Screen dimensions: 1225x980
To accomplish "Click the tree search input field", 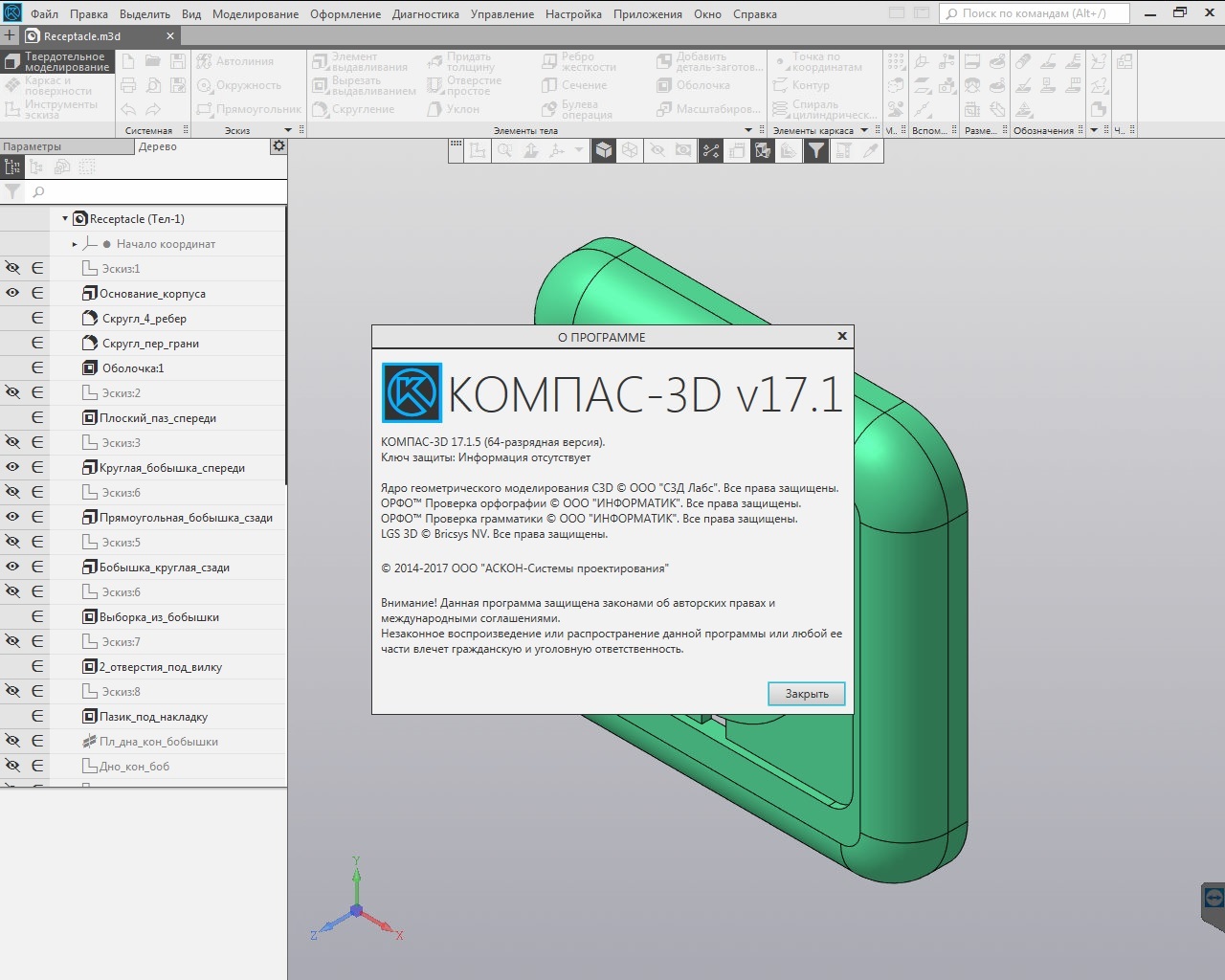I will tap(157, 191).
